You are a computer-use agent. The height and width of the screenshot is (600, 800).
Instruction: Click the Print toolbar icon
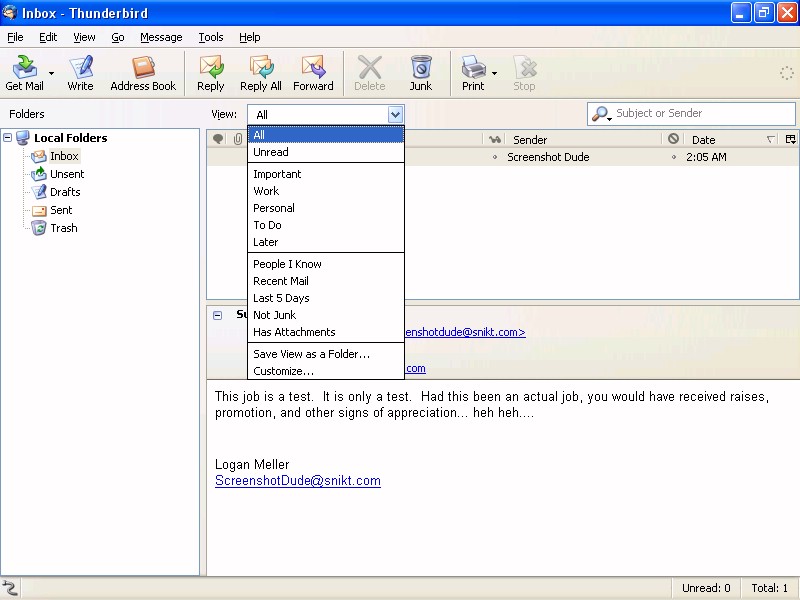coord(473,73)
